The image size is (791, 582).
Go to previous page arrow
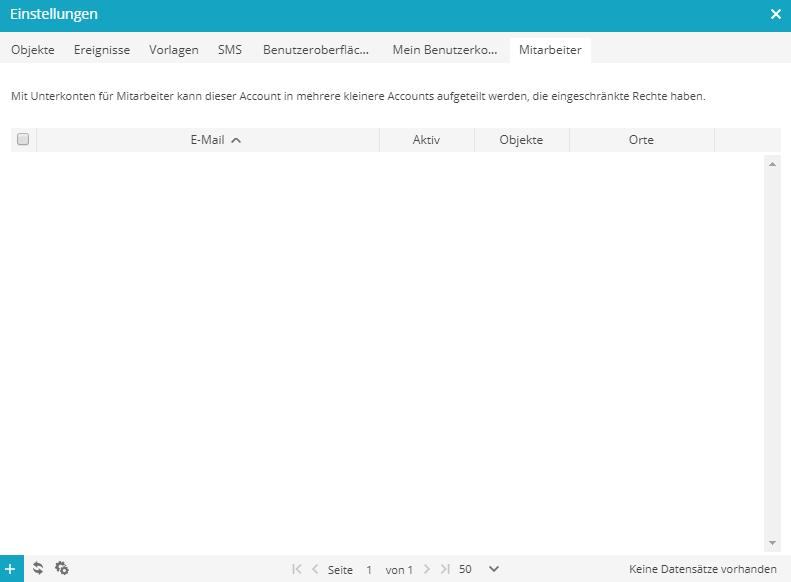315,569
